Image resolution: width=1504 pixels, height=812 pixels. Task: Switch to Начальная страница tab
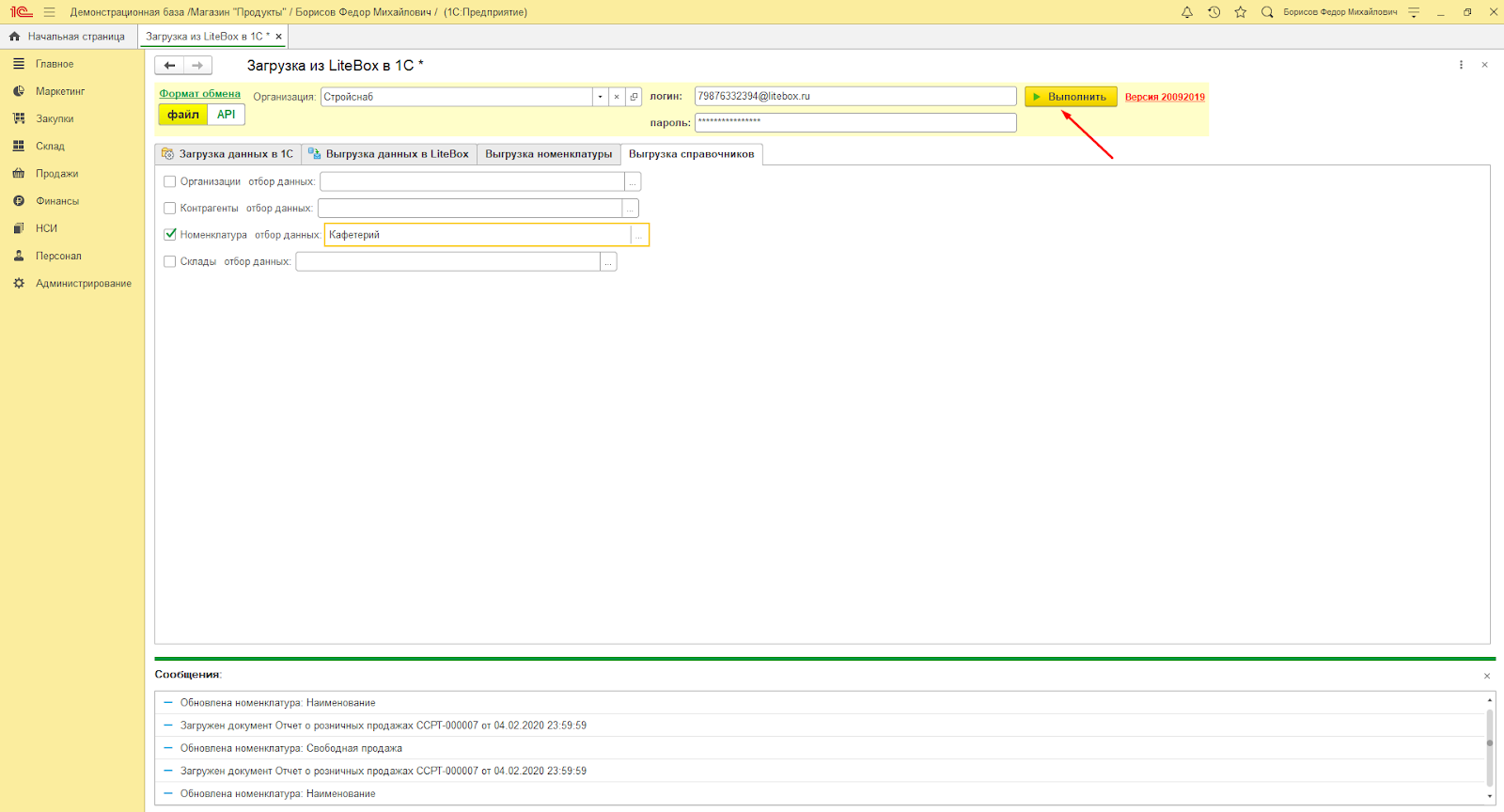pos(68,37)
